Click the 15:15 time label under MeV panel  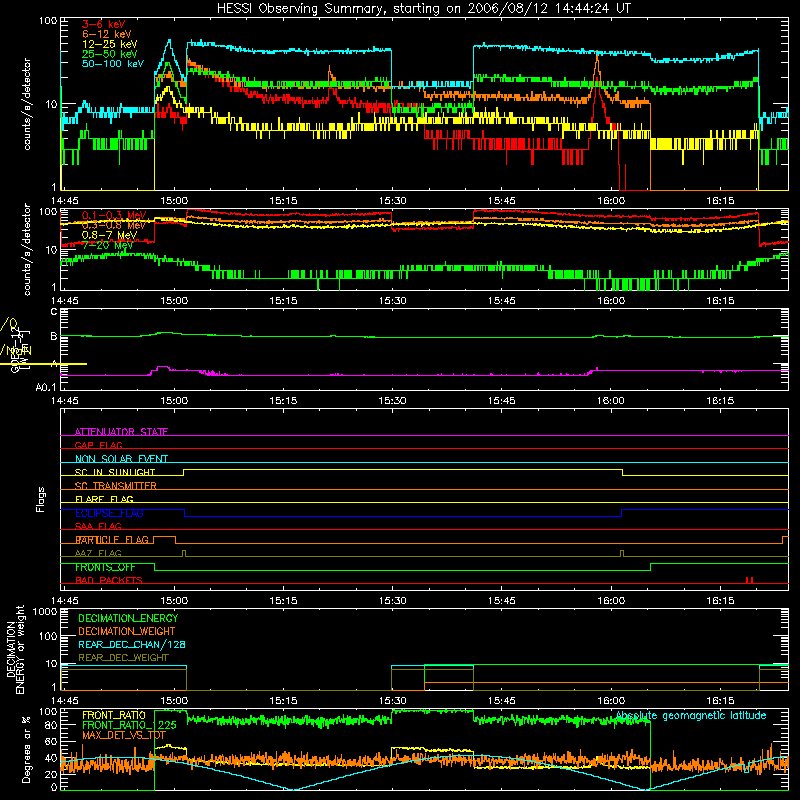pyautogui.click(x=283, y=301)
